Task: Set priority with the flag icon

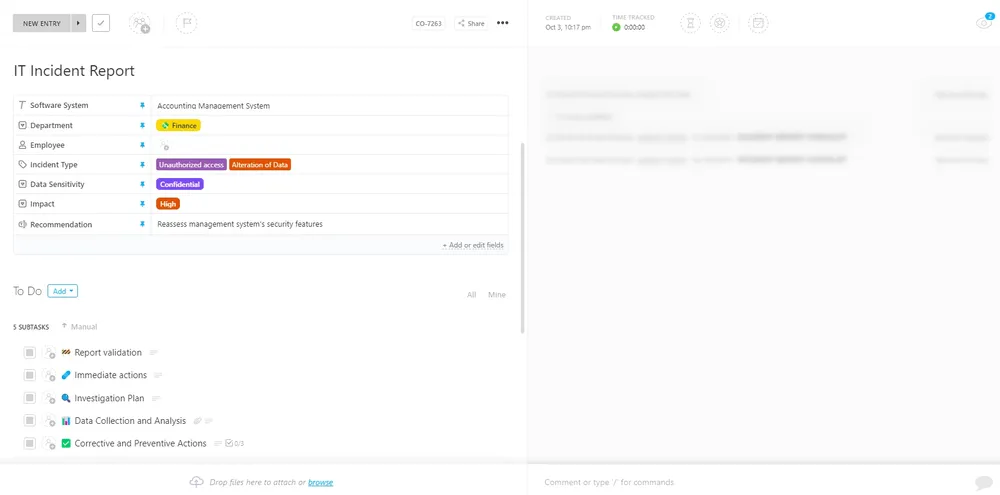Action: tap(186, 24)
